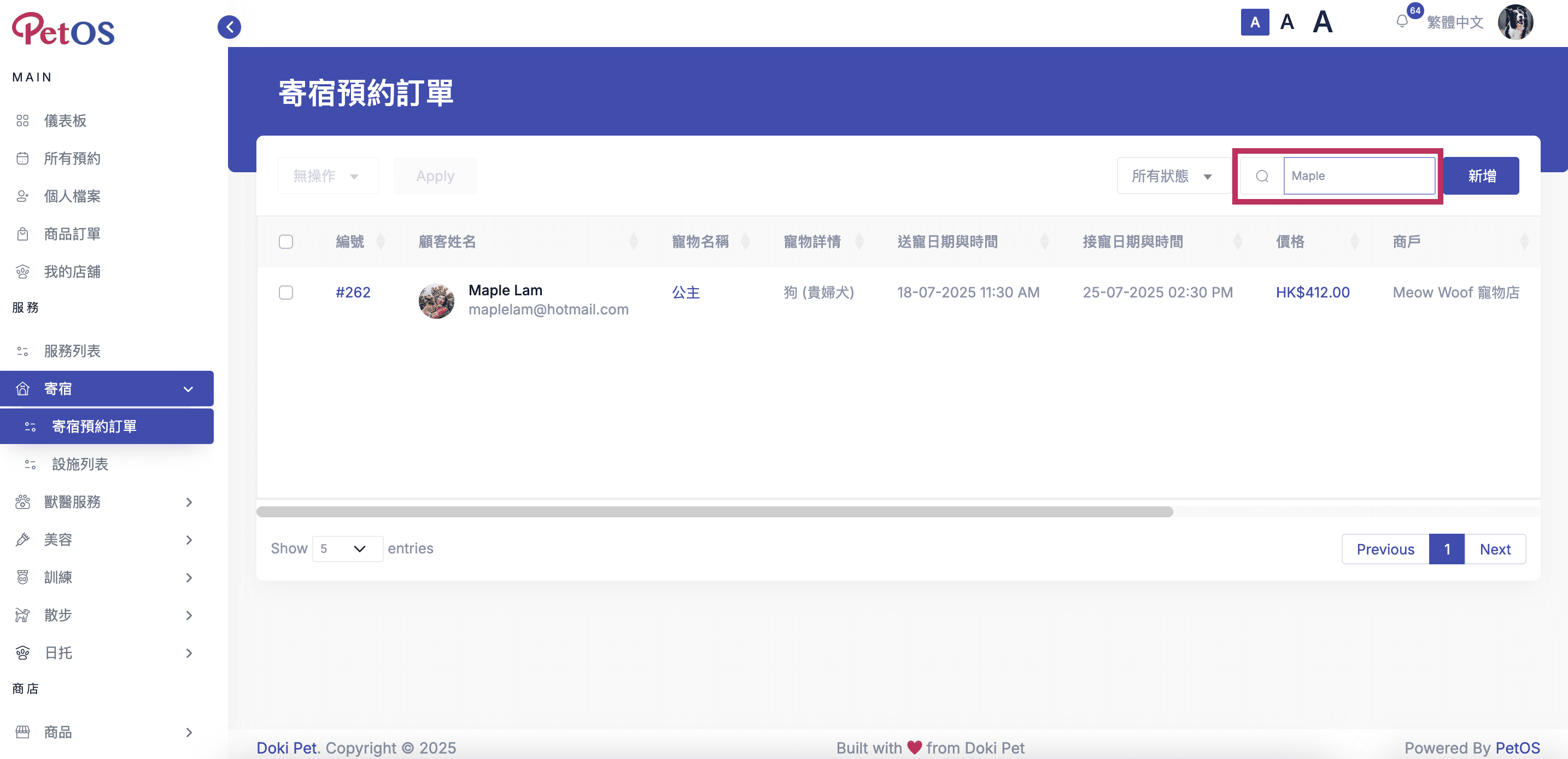Open 我的店舖 in the sidebar
This screenshot has height=759, width=1568.
[x=72, y=271]
